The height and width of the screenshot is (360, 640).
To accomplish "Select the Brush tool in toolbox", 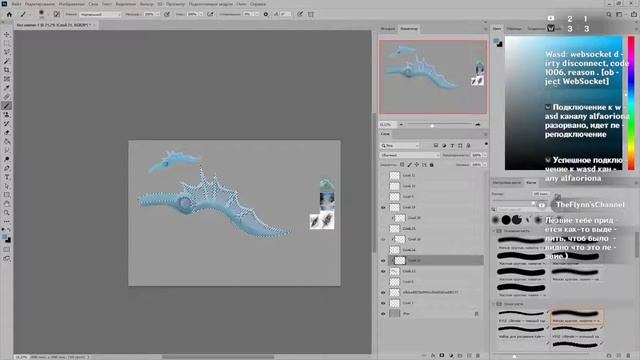I will [7, 106].
